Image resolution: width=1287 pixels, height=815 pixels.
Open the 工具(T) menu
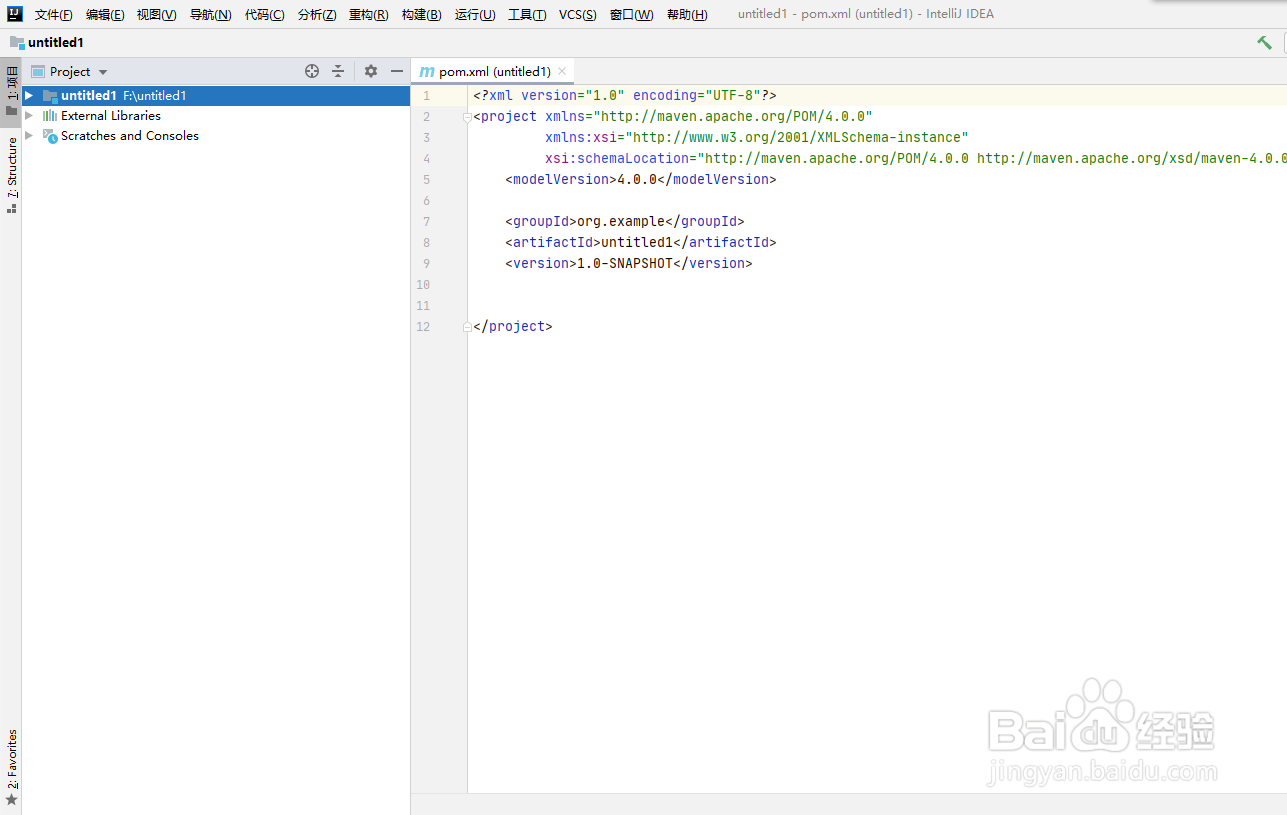[527, 15]
